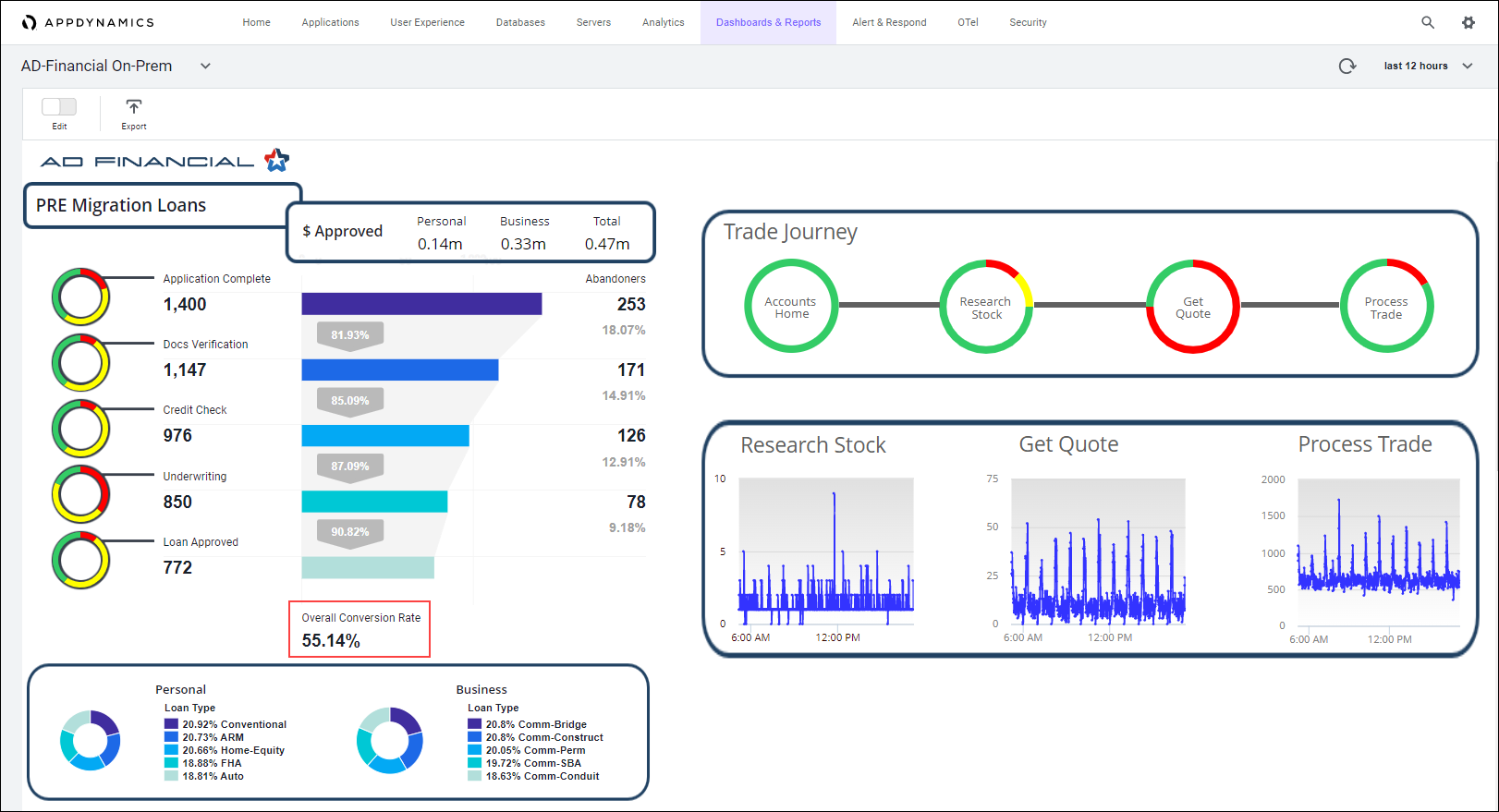Click the Process Trade line chart
This screenshot has width=1499, height=812.
(1378, 552)
